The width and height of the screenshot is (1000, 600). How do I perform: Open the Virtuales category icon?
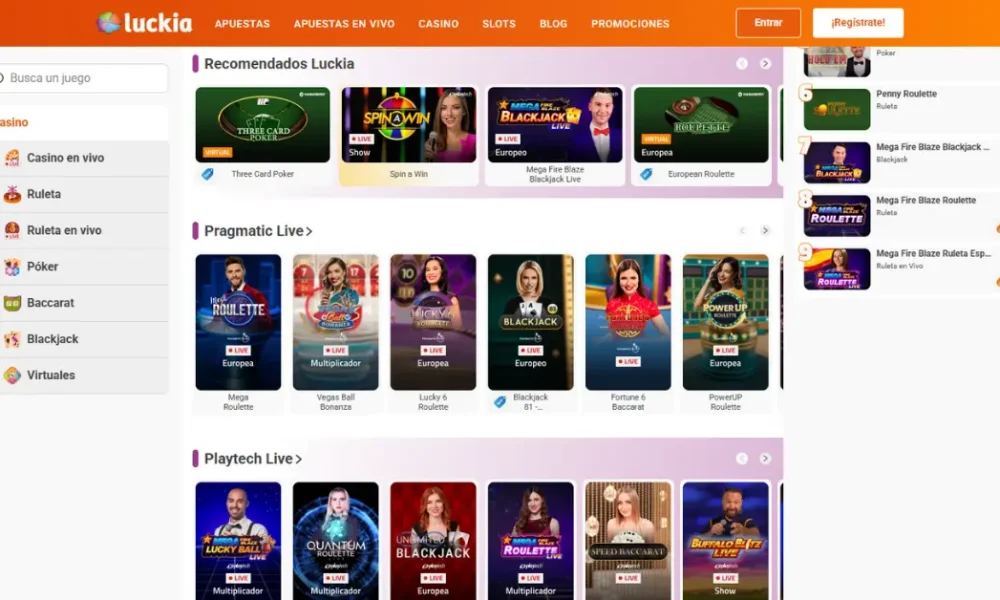click(11, 375)
